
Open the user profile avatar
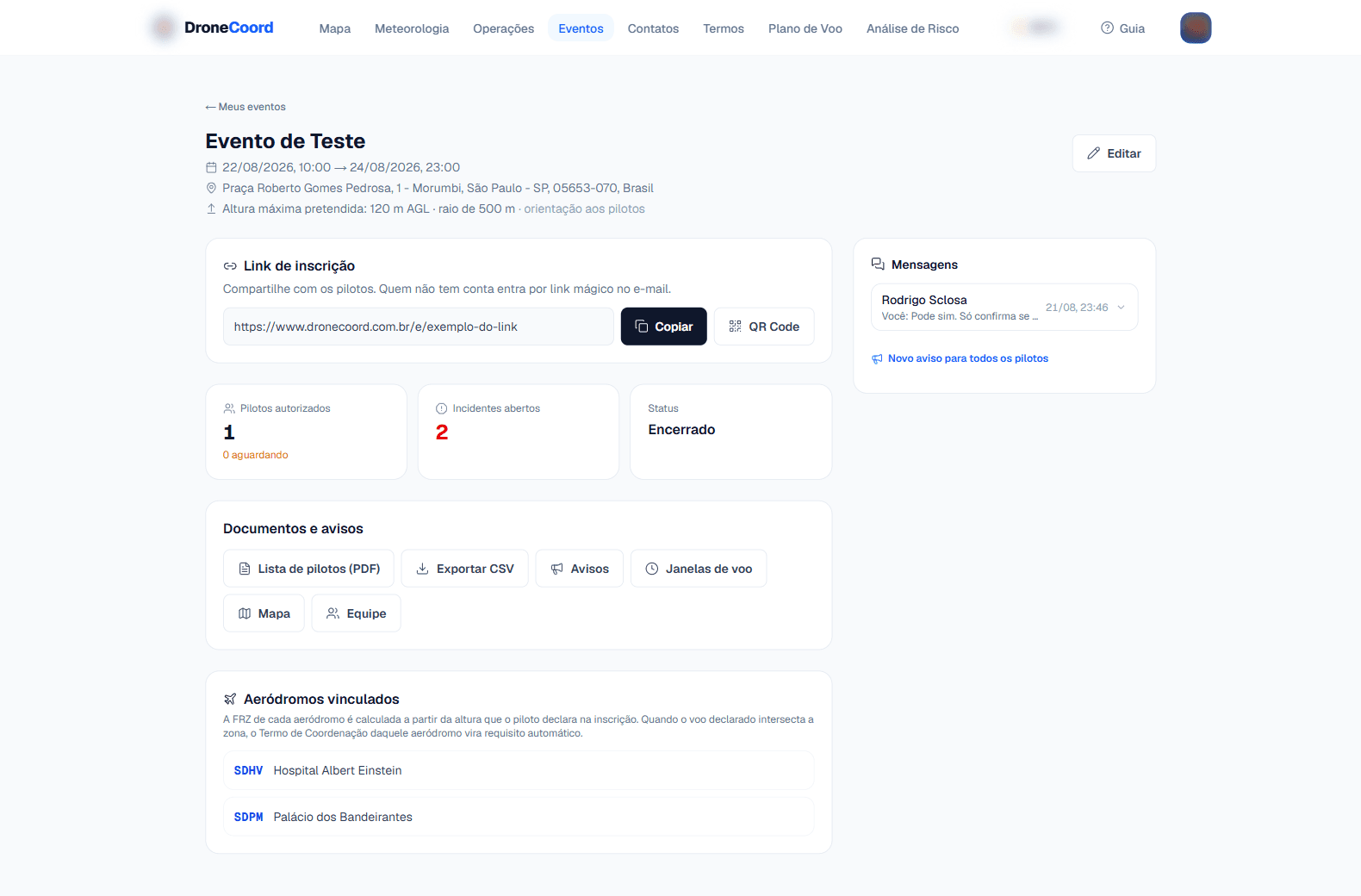pos(1196,28)
